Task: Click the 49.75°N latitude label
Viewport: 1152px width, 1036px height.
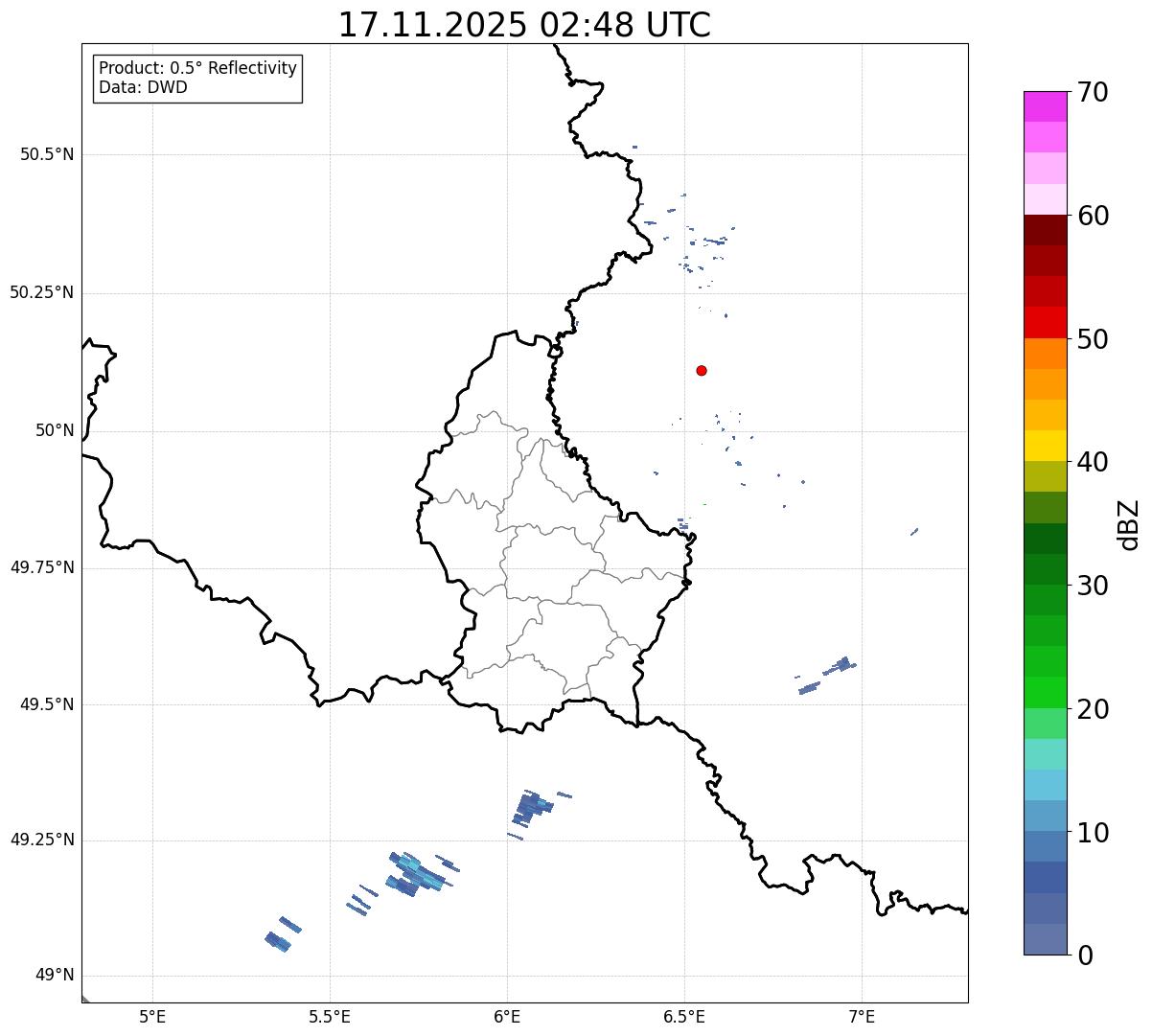Action: tap(42, 567)
